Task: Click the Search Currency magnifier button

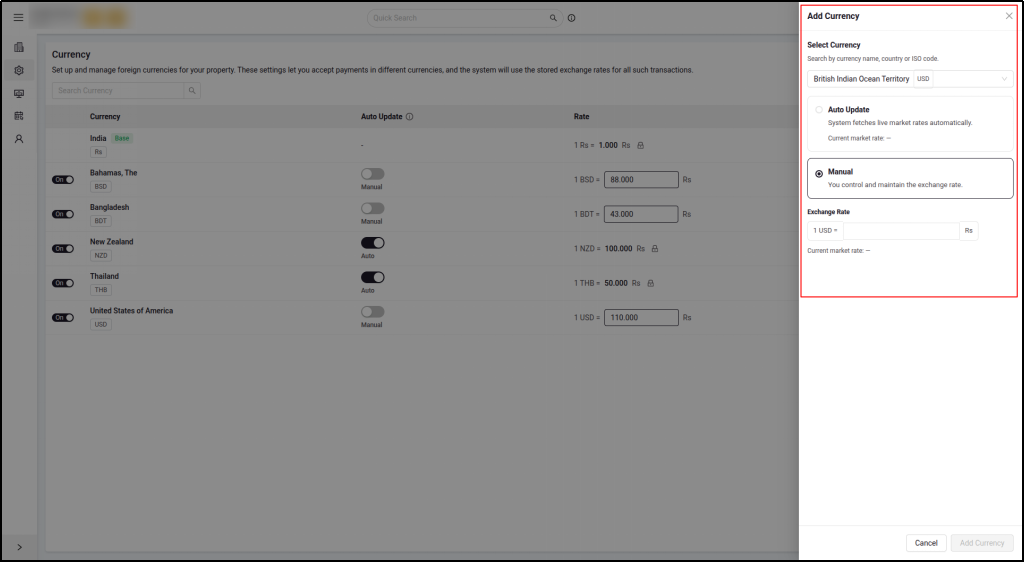Action: (x=192, y=91)
